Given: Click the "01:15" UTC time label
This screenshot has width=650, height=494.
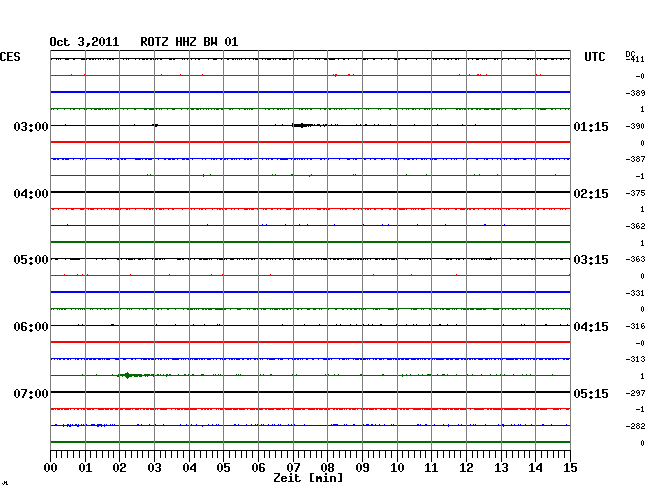Looking at the screenshot, I should tap(591, 127).
